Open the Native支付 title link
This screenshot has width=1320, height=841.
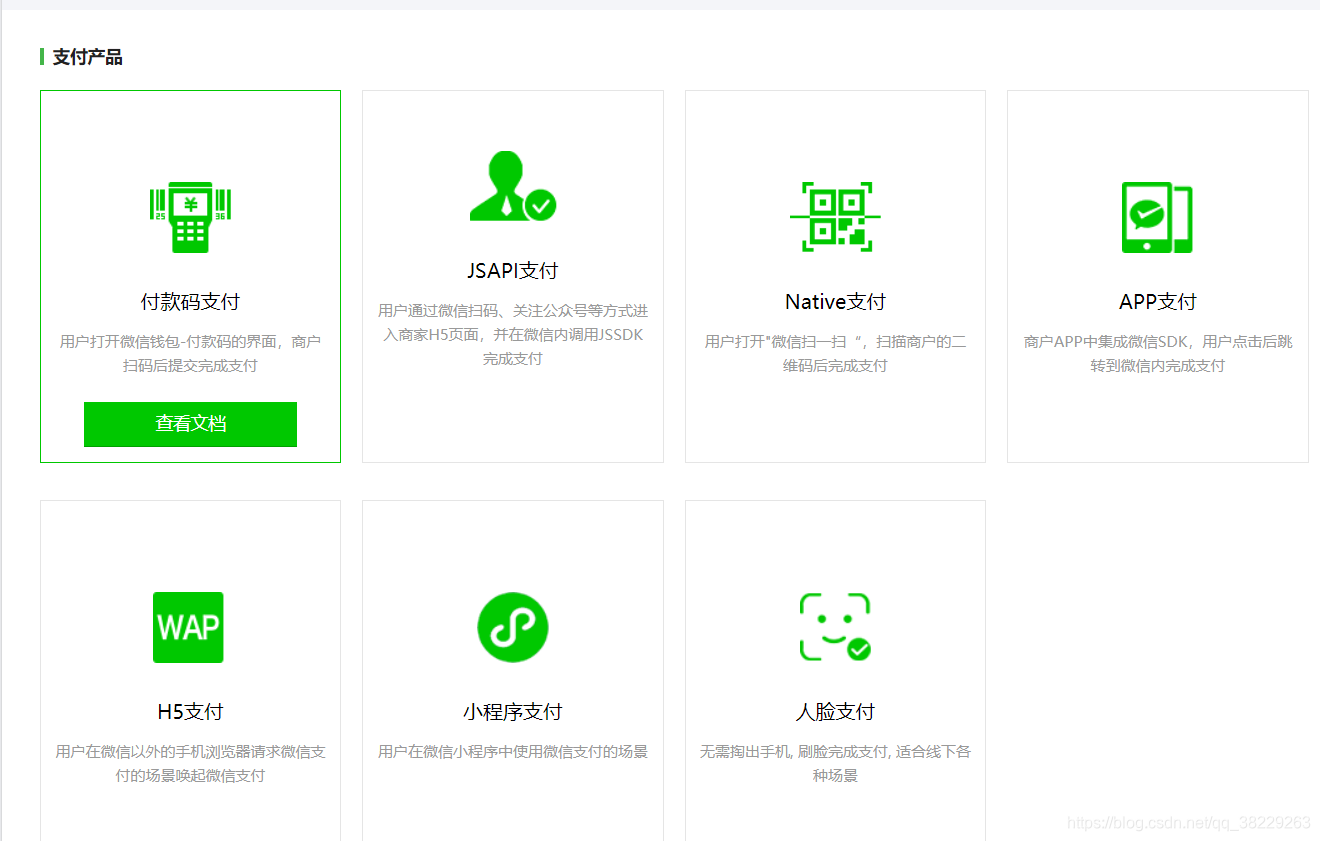tap(835, 302)
